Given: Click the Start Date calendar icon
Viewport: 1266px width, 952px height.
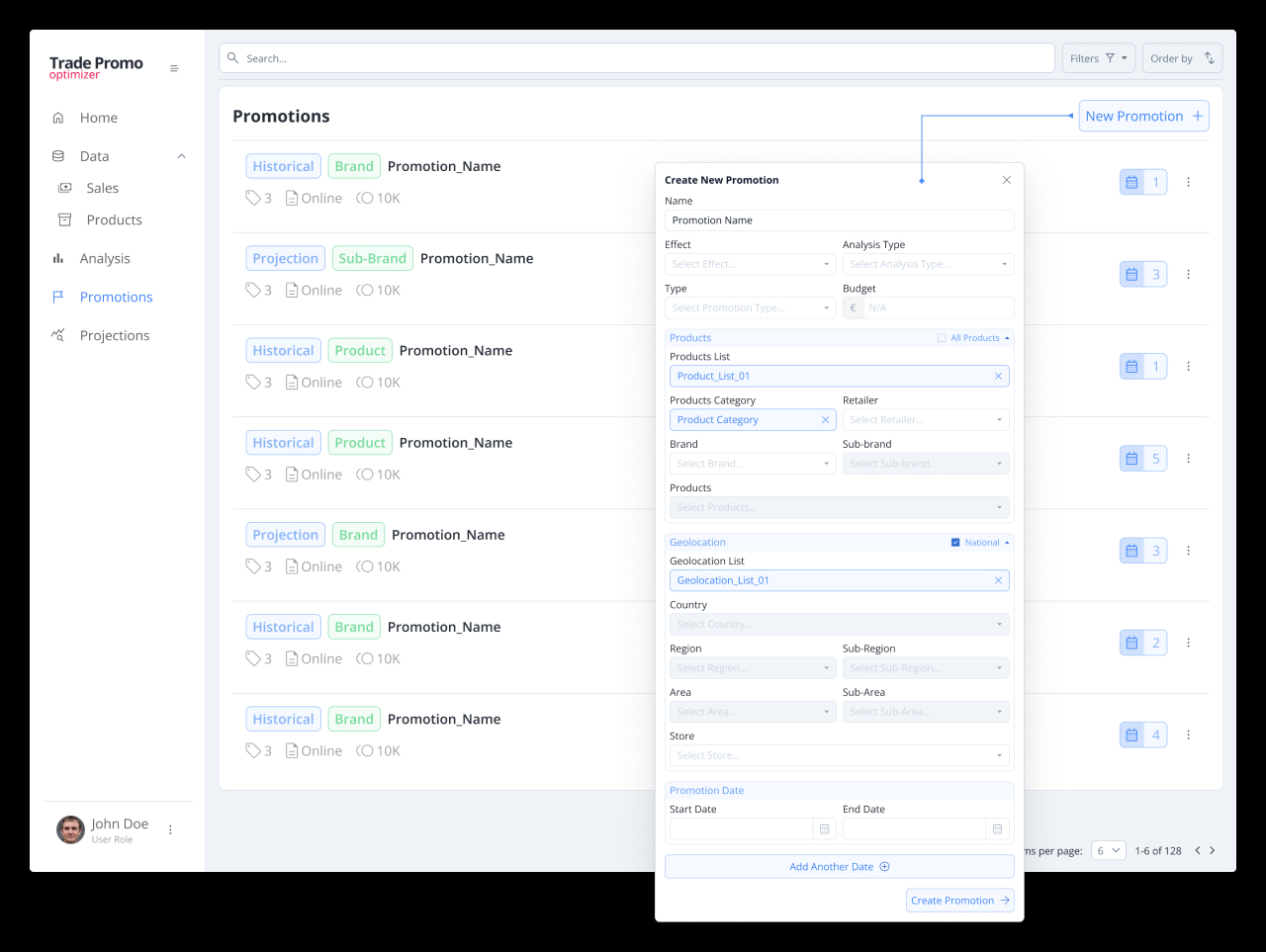Looking at the screenshot, I should click(x=824, y=829).
